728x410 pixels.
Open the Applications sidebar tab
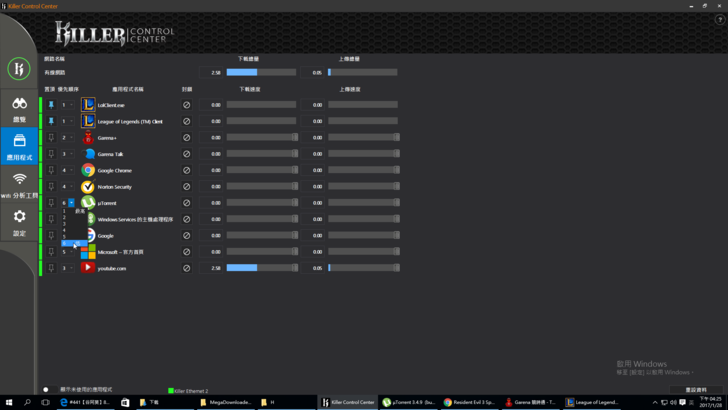pos(19,146)
